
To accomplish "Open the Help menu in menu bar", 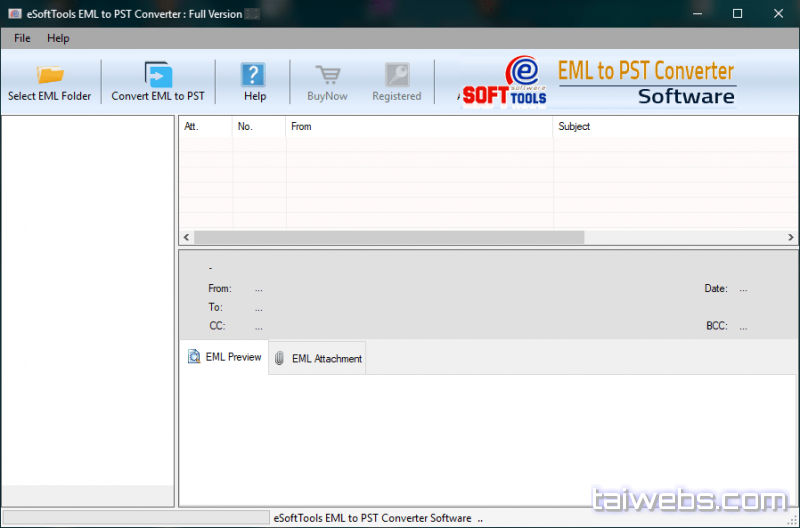I will [x=58, y=38].
